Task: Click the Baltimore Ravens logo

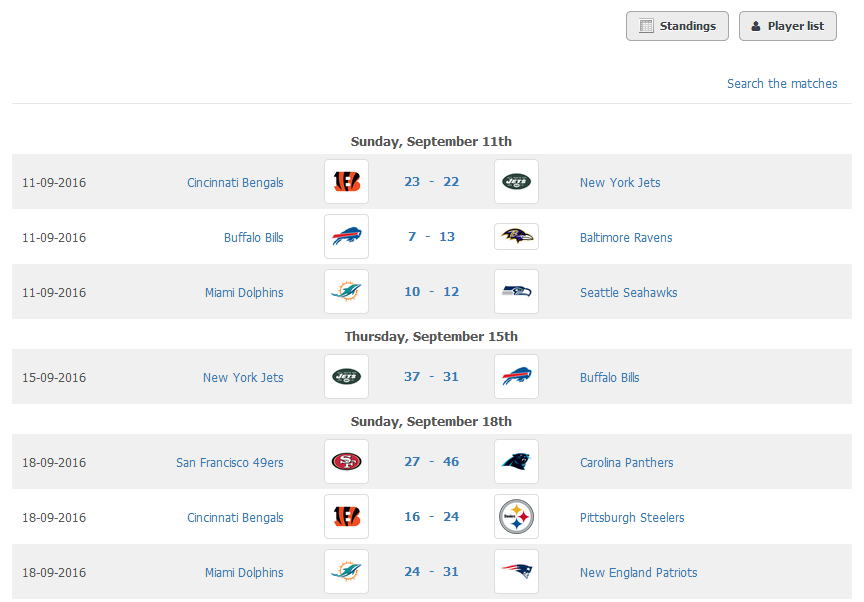Action: point(516,237)
